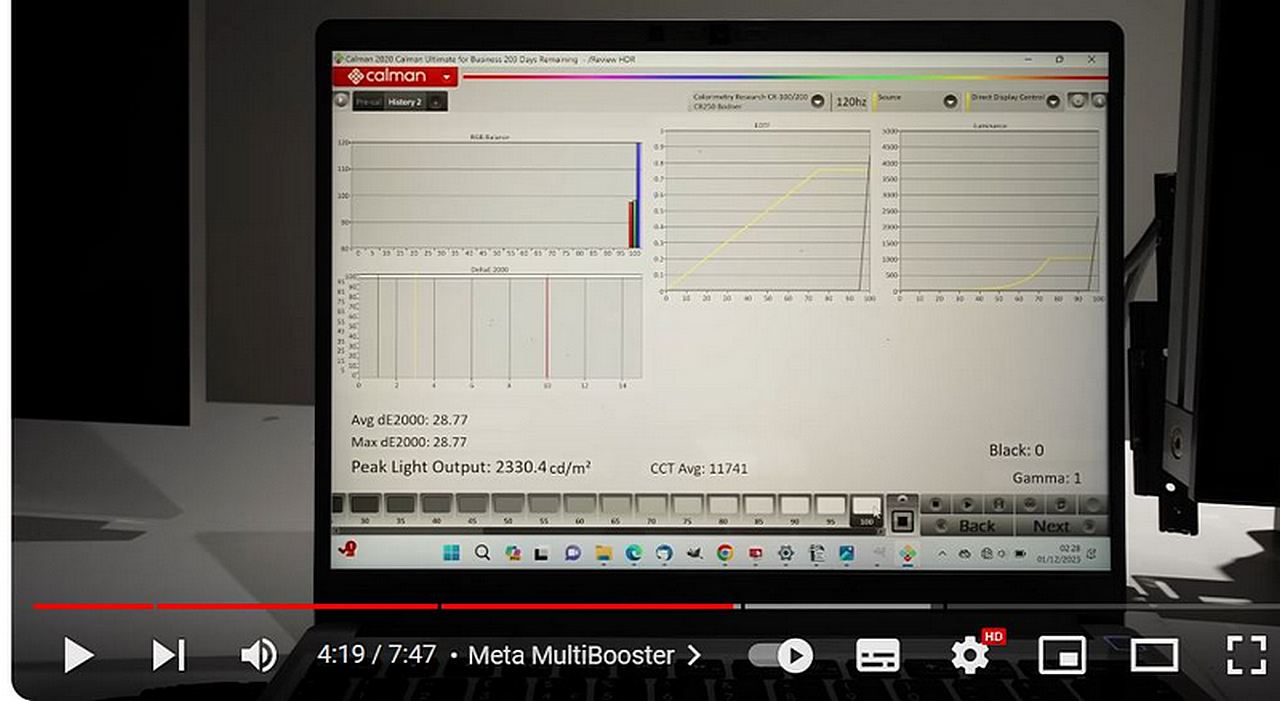Select the 100 white swatch

866,507
